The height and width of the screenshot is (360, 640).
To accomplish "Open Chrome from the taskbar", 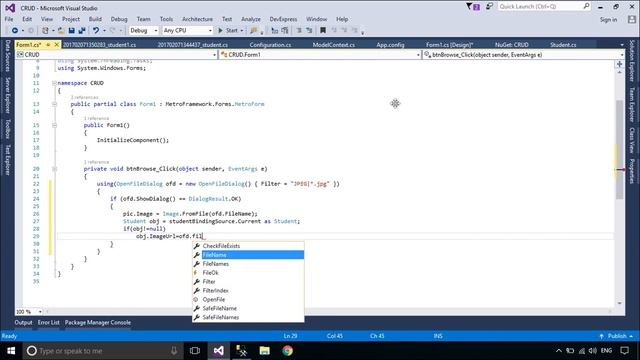I will [287, 351].
